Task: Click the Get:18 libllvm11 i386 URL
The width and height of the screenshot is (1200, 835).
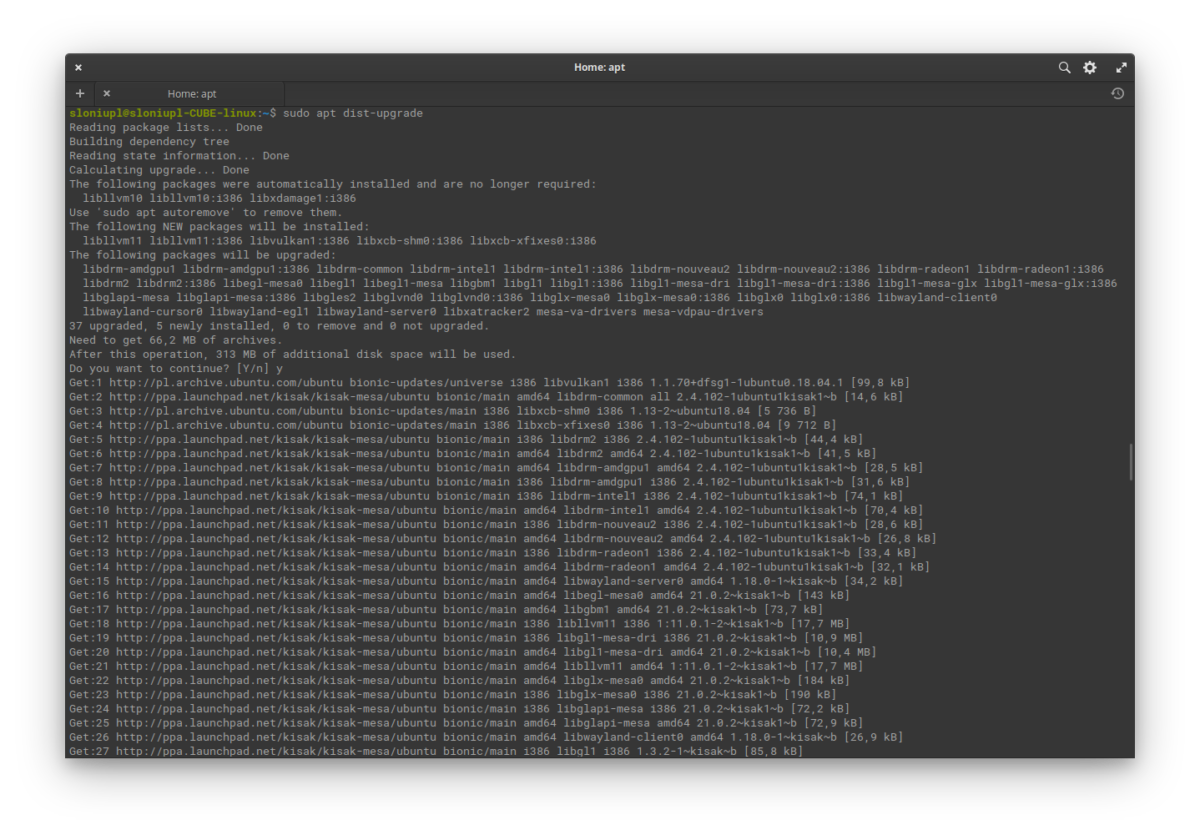Action: tap(275, 624)
